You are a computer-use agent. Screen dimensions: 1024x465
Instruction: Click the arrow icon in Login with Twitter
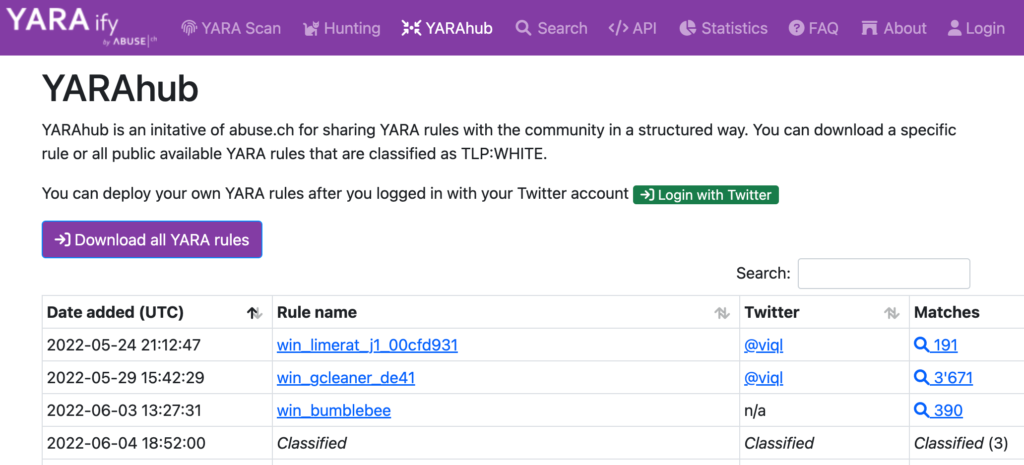pyautogui.click(x=647, y=195)
